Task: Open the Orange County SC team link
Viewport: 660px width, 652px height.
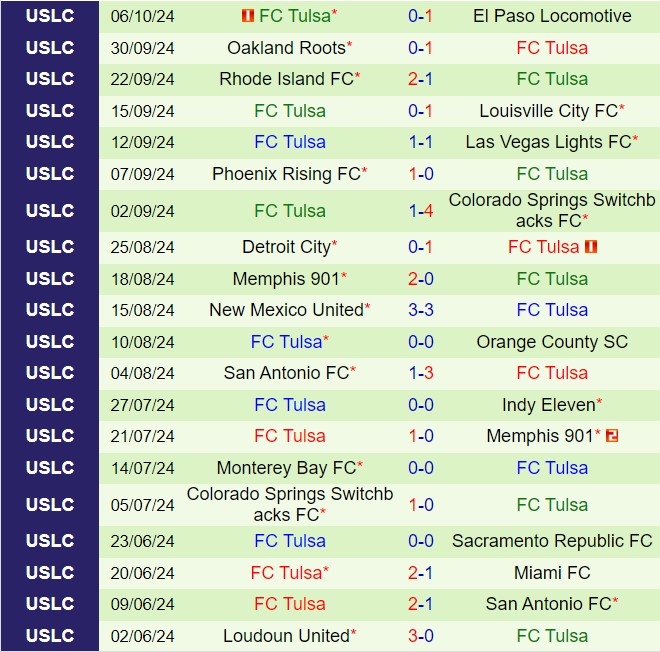Action: pyautogui.click(x=552, y=342)
